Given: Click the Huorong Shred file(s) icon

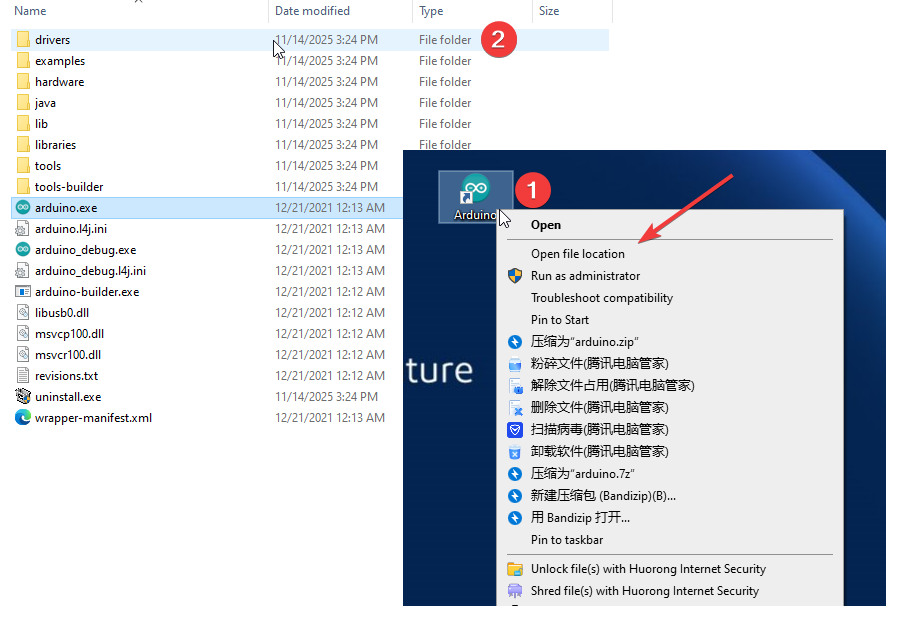Looking at the screenshot, I should 515,591.
